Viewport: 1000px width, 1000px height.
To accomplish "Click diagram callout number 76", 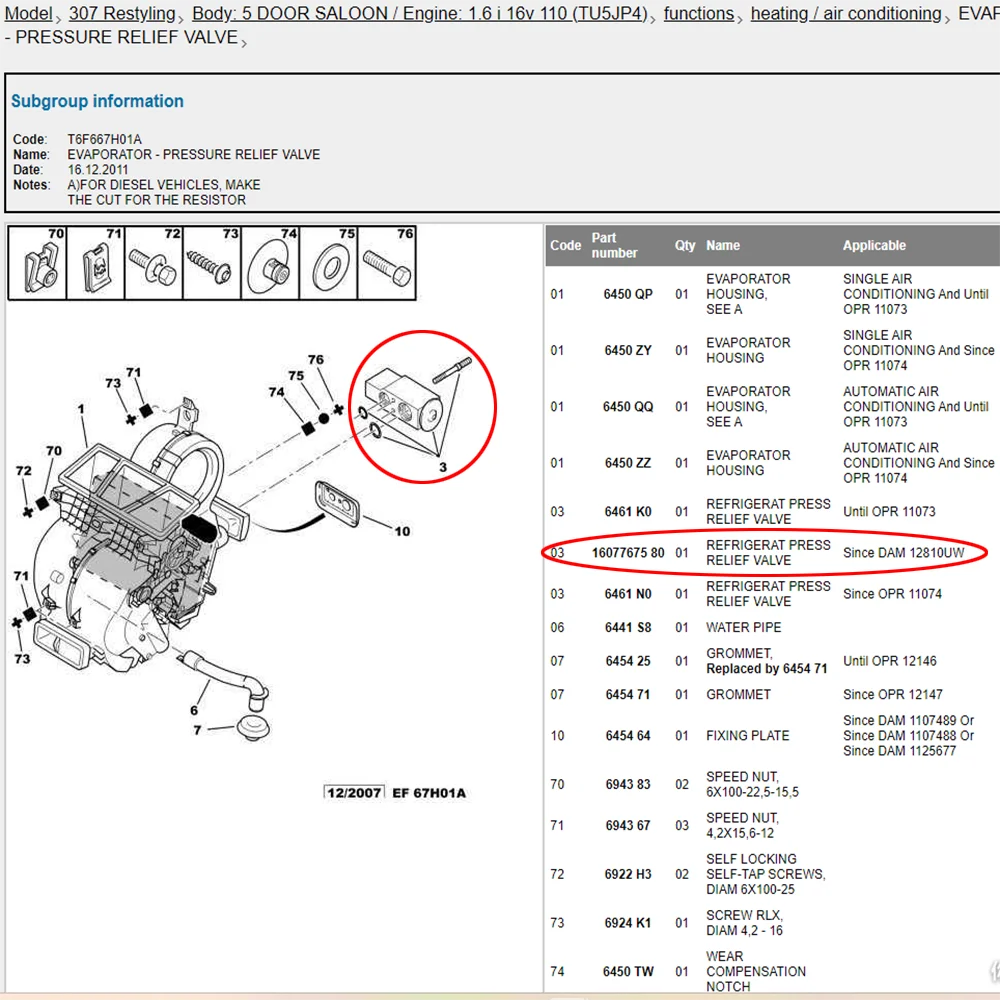I will tap(315, 359).
